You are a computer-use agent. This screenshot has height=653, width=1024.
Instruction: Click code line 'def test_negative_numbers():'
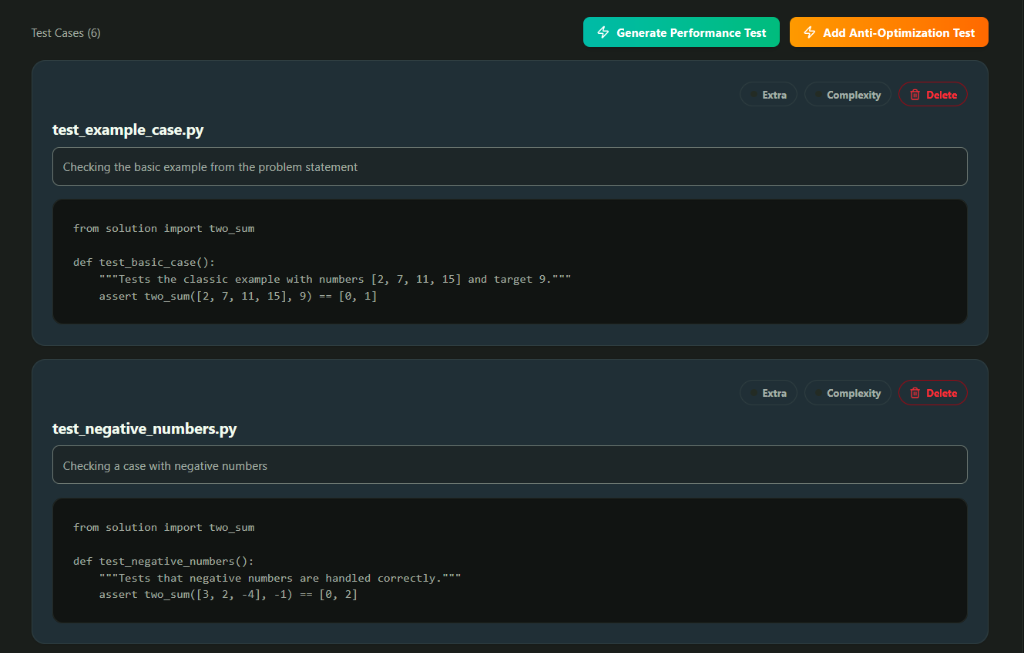[x=163, y=562]
